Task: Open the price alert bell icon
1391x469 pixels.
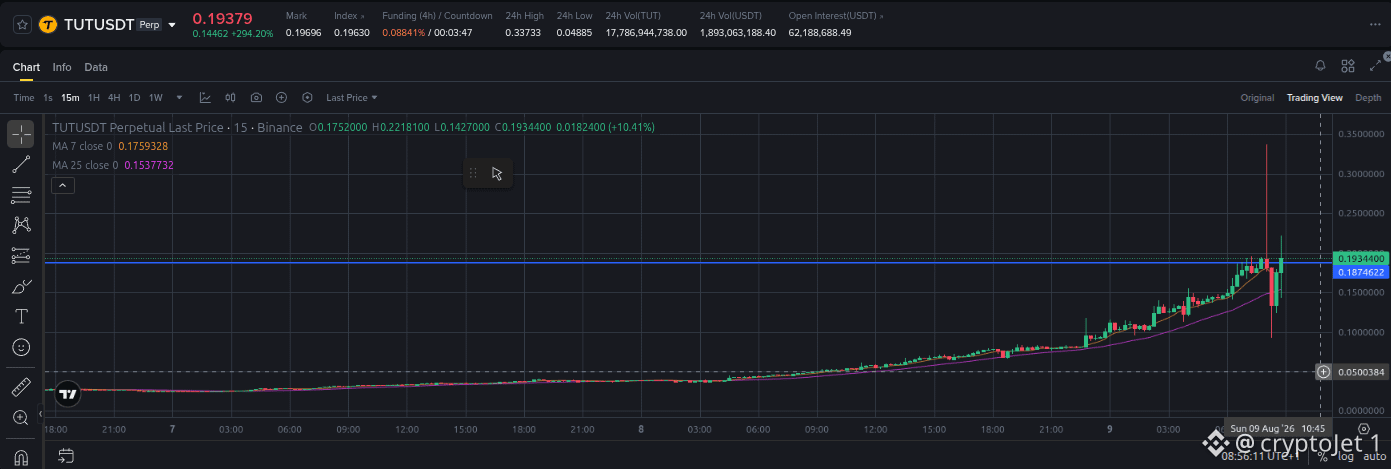Action: pos(1320,66)
